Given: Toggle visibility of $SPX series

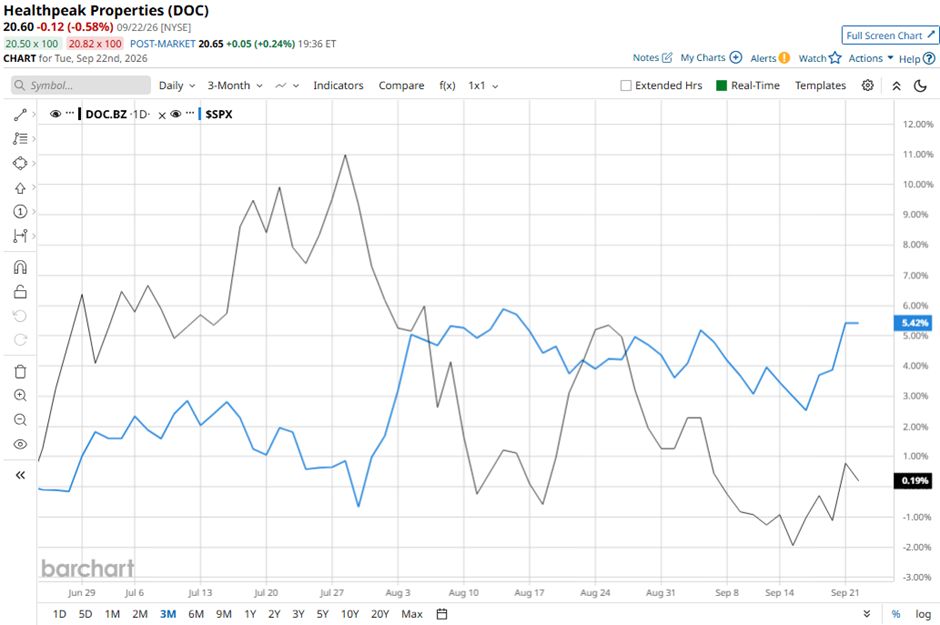Looking at the screenshot, I should coord(176,114).
